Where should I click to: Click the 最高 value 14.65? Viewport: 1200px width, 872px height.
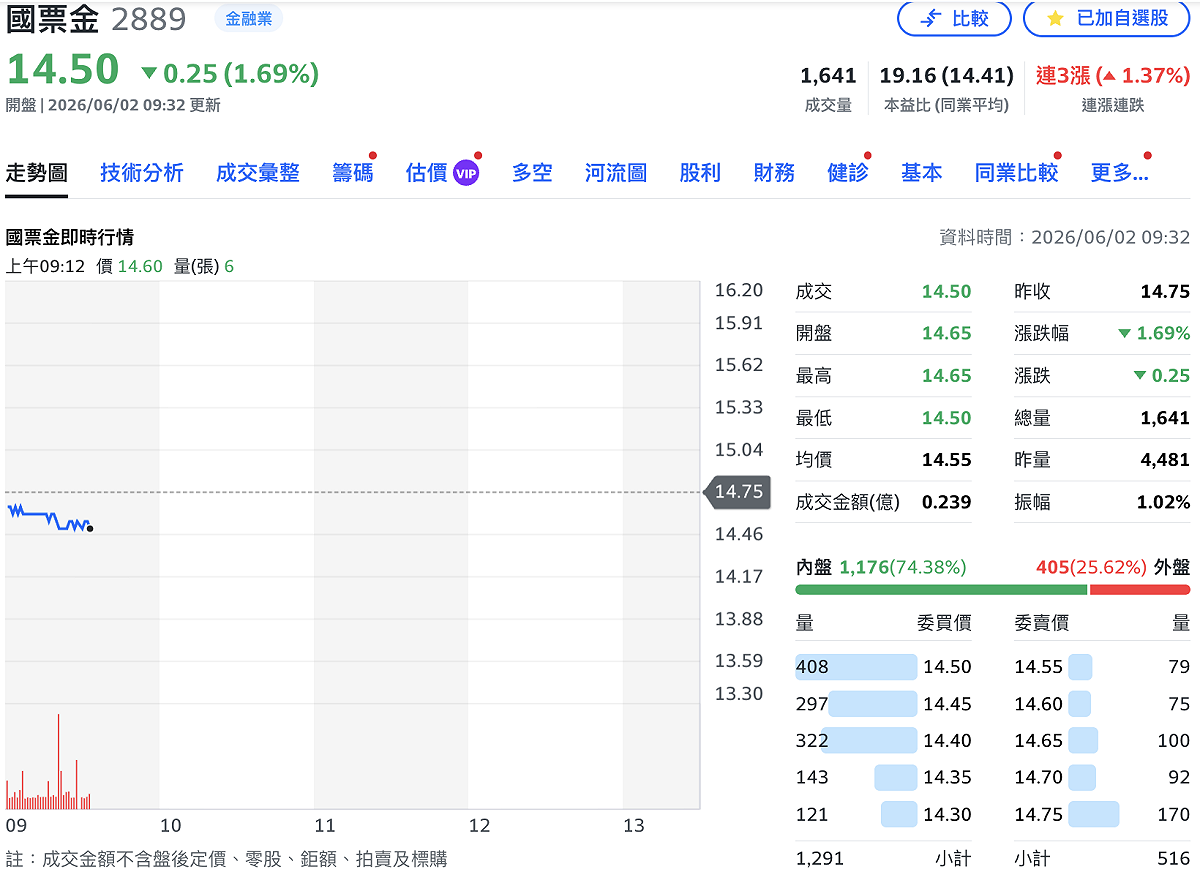pyautogui.click(x=946, y=376)
